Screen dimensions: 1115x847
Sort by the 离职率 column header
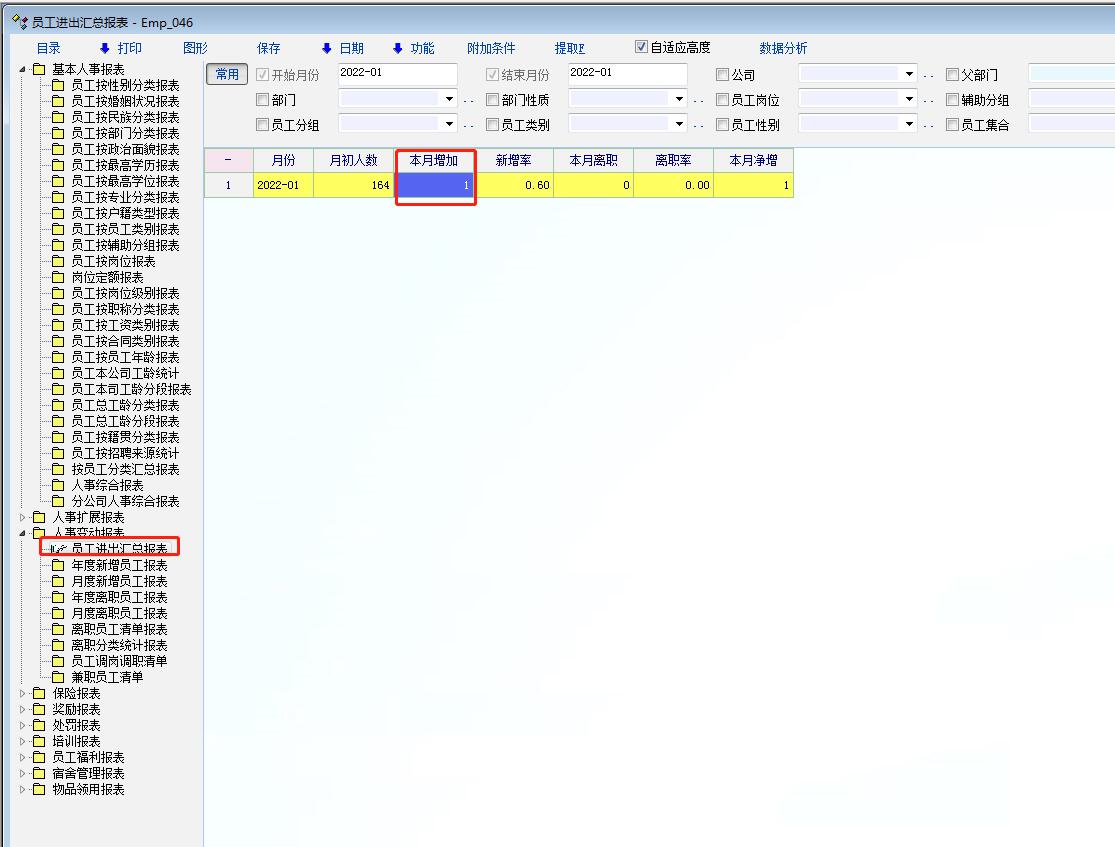(673, 160)
